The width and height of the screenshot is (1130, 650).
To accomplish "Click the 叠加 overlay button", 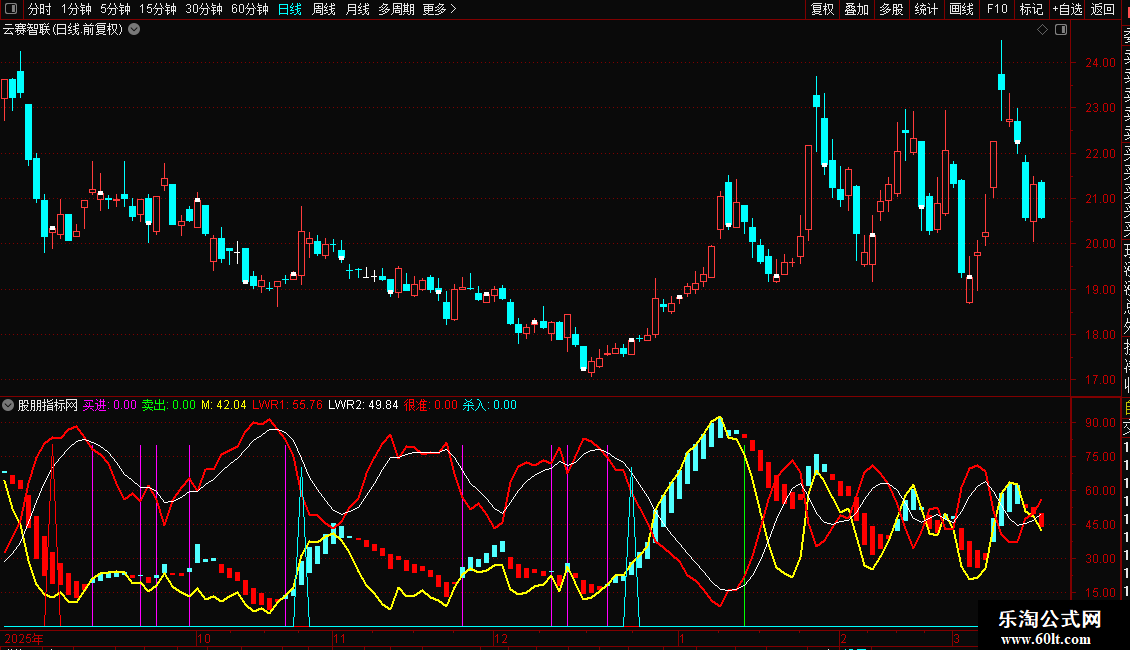I will pyautogui.click(x=857, y=9).
